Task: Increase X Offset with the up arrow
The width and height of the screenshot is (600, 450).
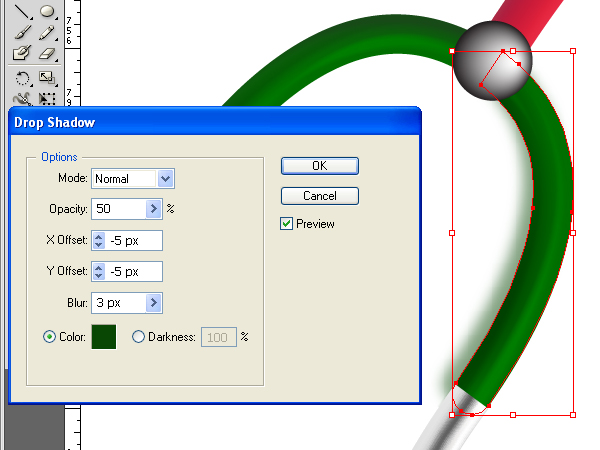Action: click(x=99, y=236)
